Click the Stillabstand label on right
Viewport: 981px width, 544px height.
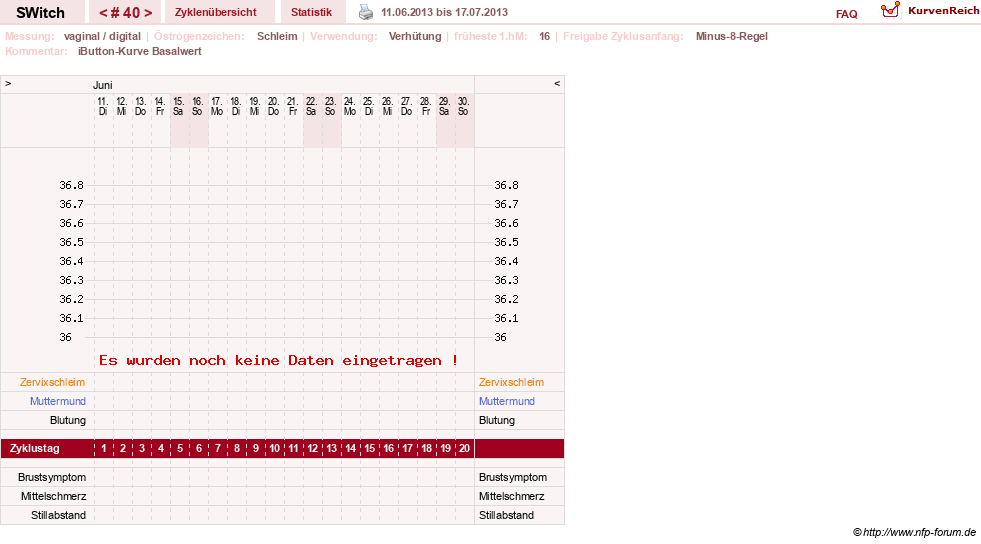click(x=506, y=515)
